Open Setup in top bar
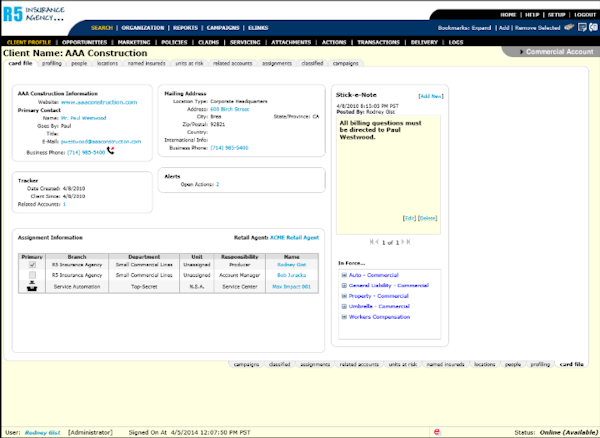 click(x=556, y=15)
